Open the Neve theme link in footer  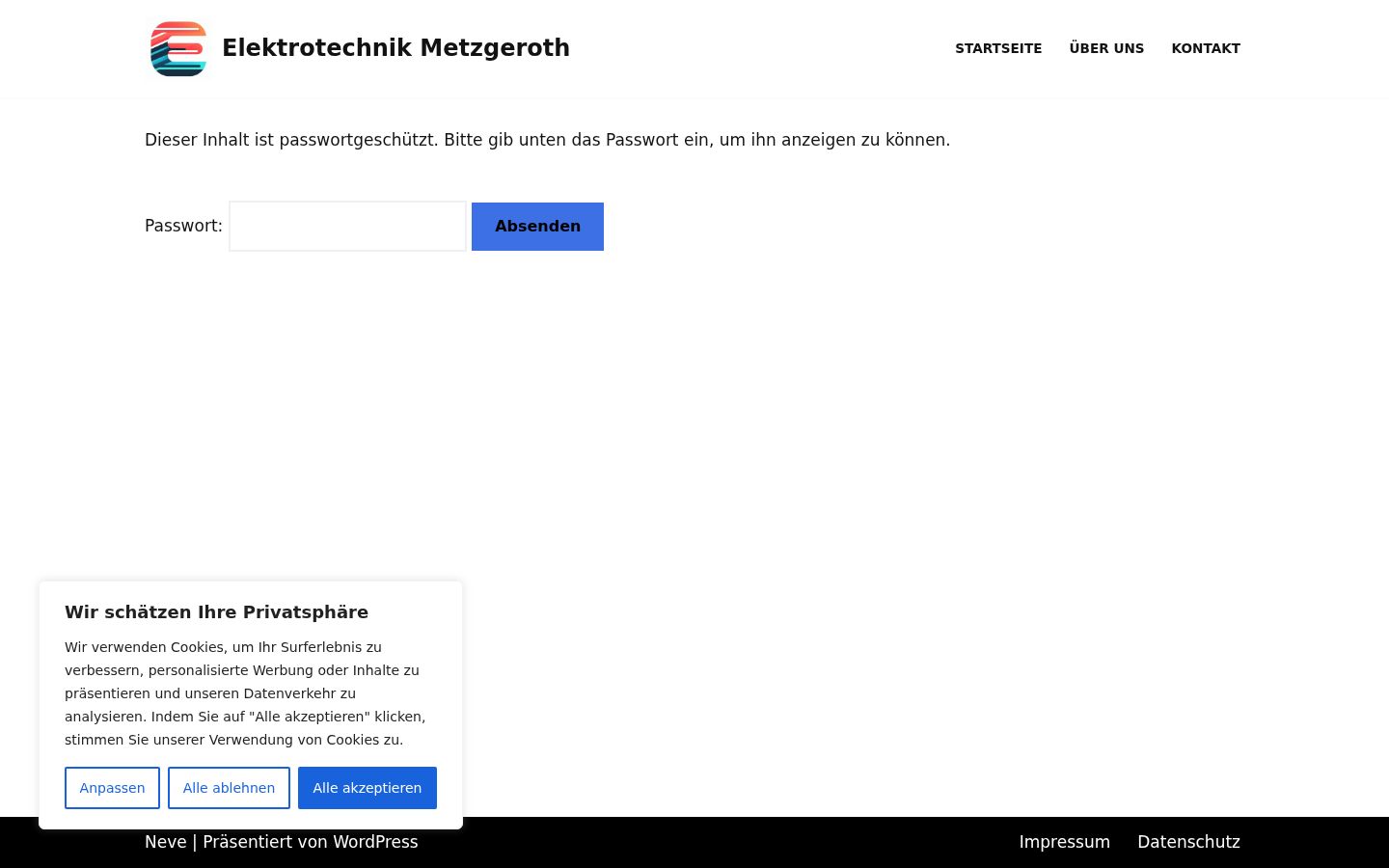[165, 842]
